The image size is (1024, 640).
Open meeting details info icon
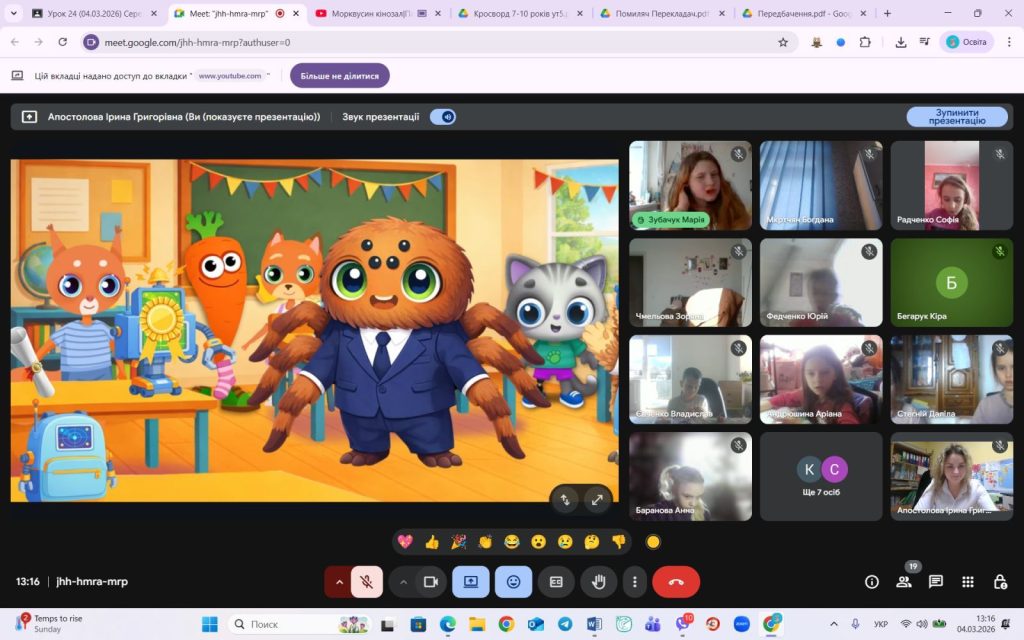(x=872, y=582)
